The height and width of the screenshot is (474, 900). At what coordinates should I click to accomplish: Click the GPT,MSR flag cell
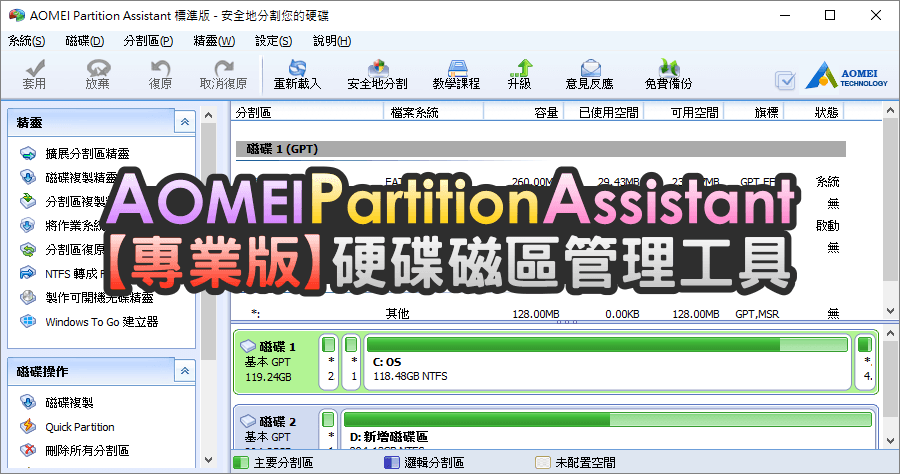pyautogui.click(x=757, y=314)
